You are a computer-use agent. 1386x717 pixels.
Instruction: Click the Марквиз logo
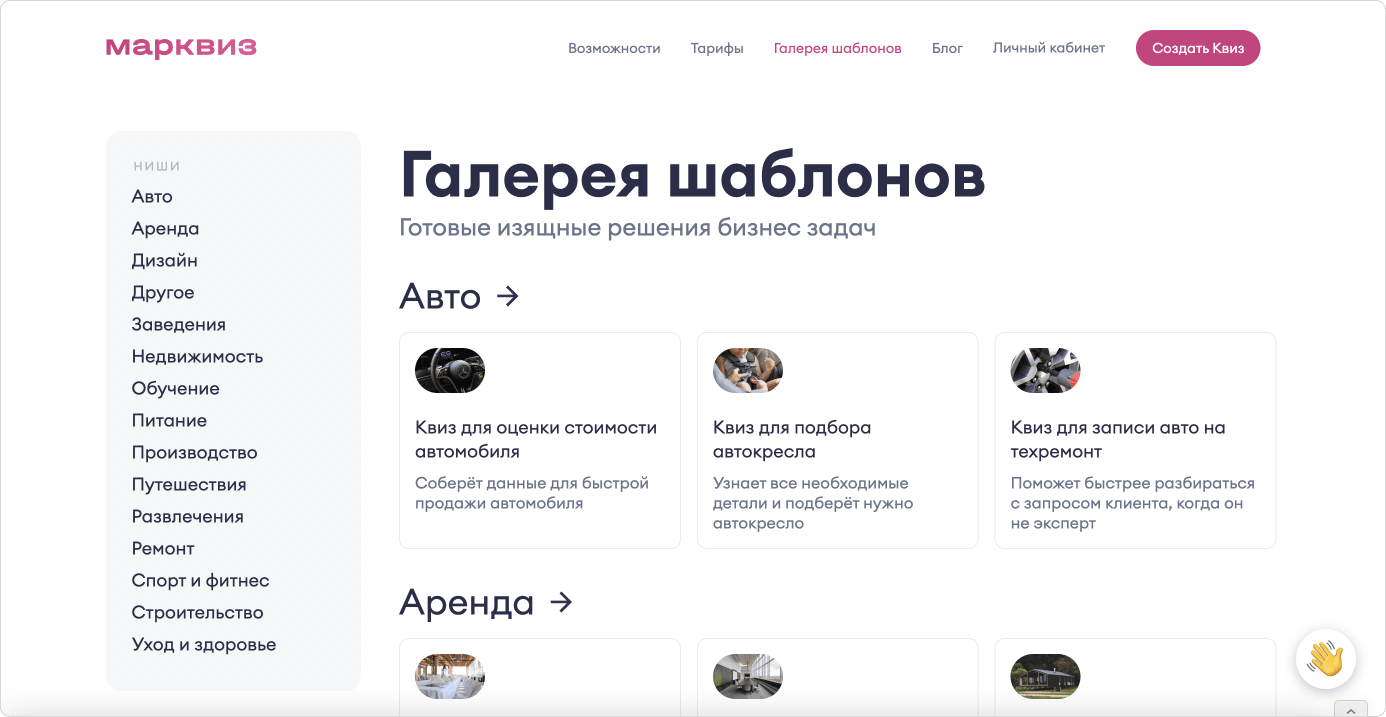coord(181,48)
